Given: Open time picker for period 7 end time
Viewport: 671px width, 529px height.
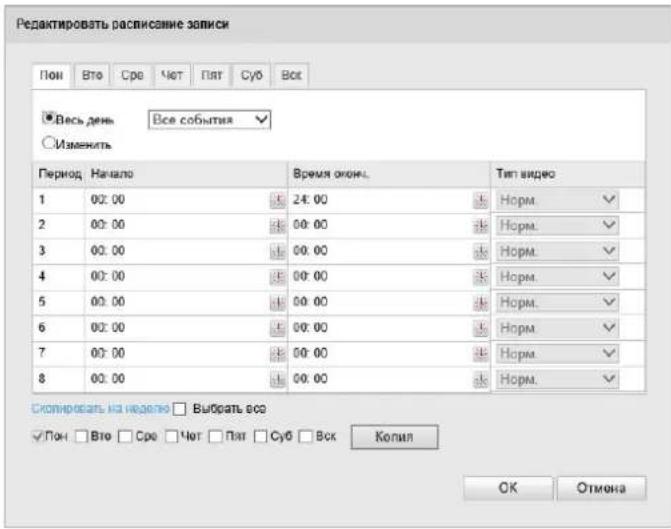Looking at the screenshot, I should click(481, 354).
